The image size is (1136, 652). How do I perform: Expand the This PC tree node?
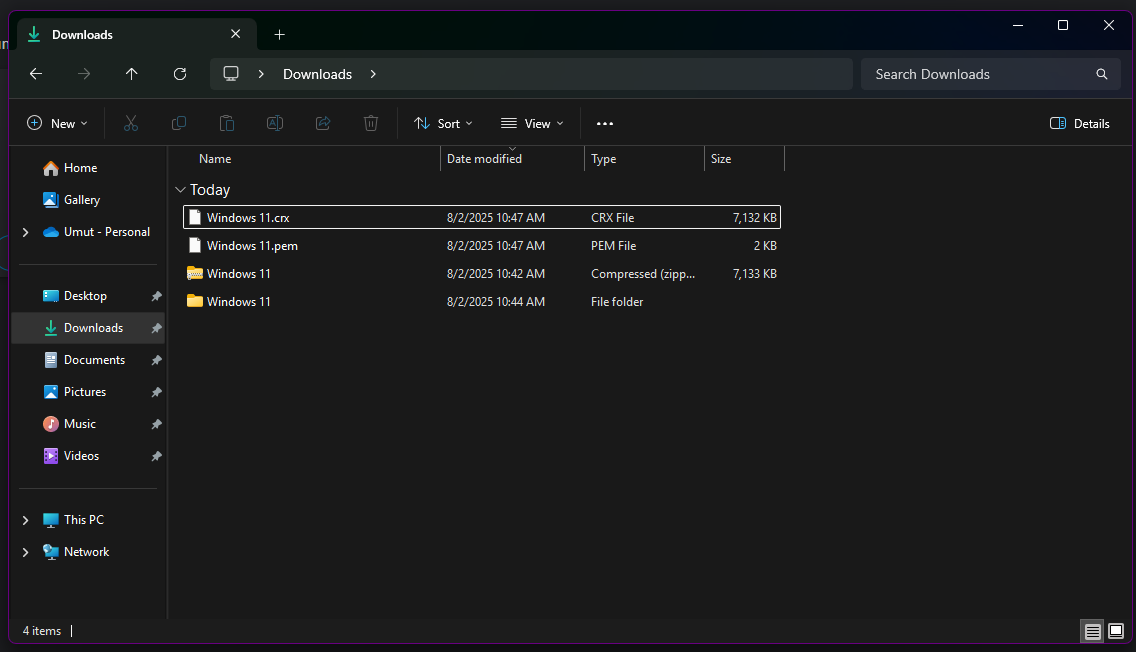pos(25,520)
